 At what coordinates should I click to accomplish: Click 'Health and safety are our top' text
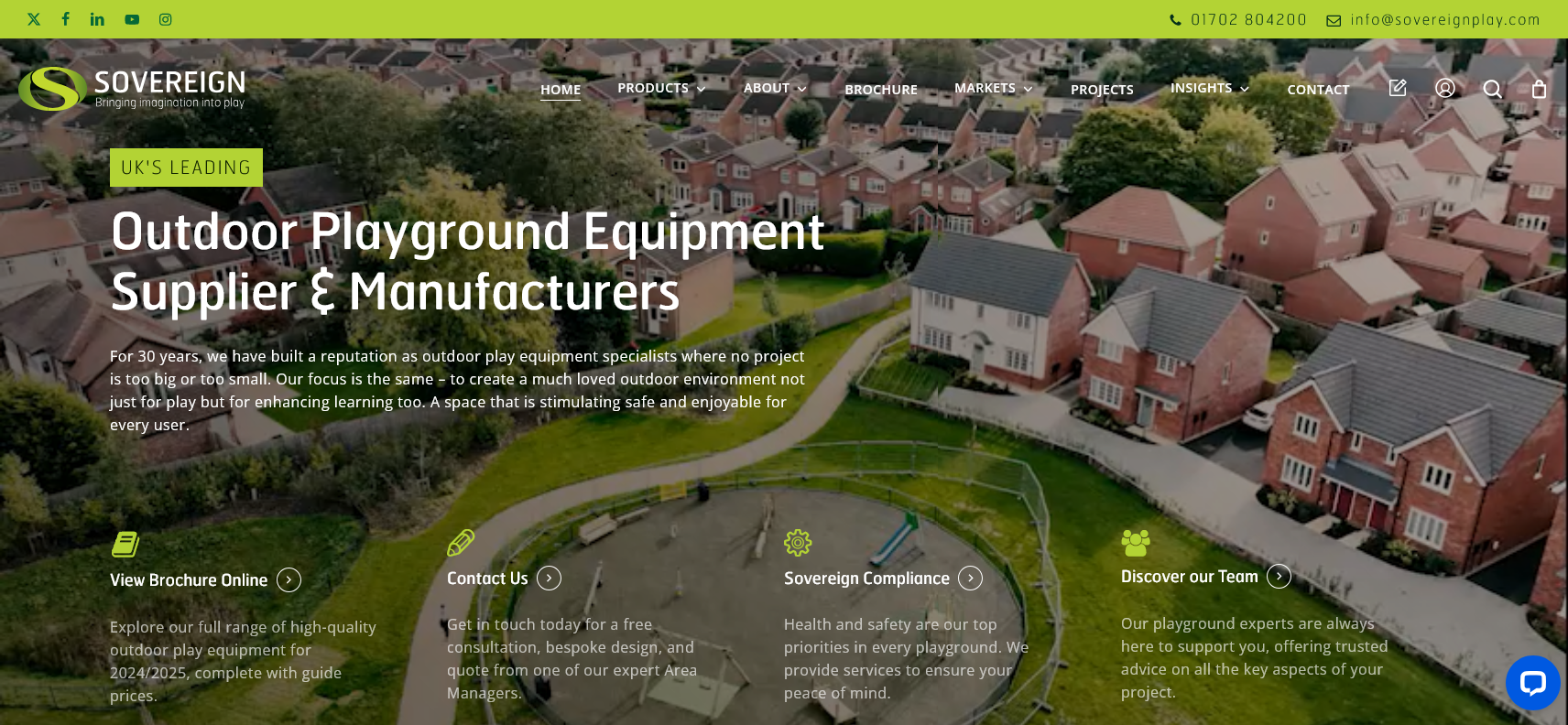906,658
